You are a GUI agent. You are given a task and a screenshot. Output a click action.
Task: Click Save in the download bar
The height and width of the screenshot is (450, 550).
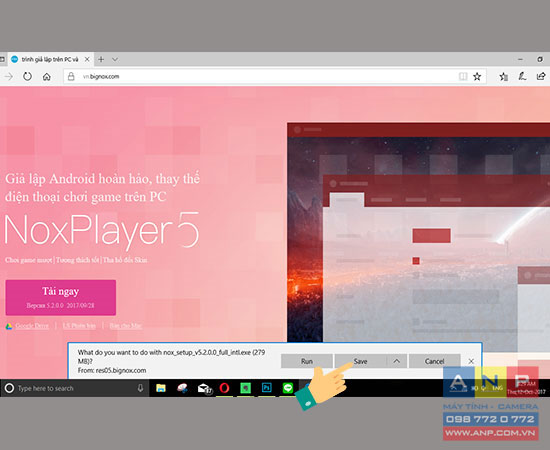click(x=360, y=361)
